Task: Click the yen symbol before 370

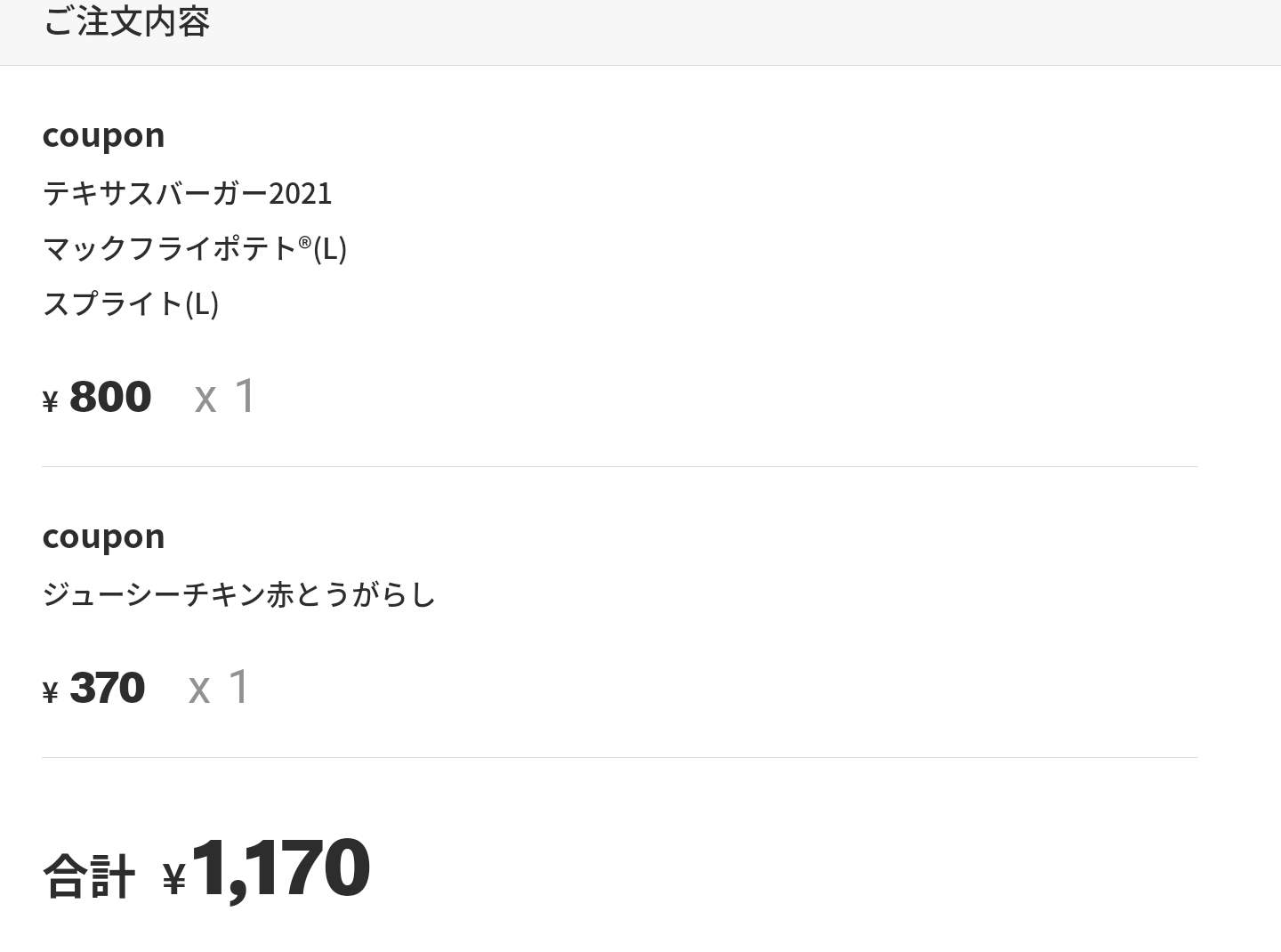Action: [x=50, y=692]
